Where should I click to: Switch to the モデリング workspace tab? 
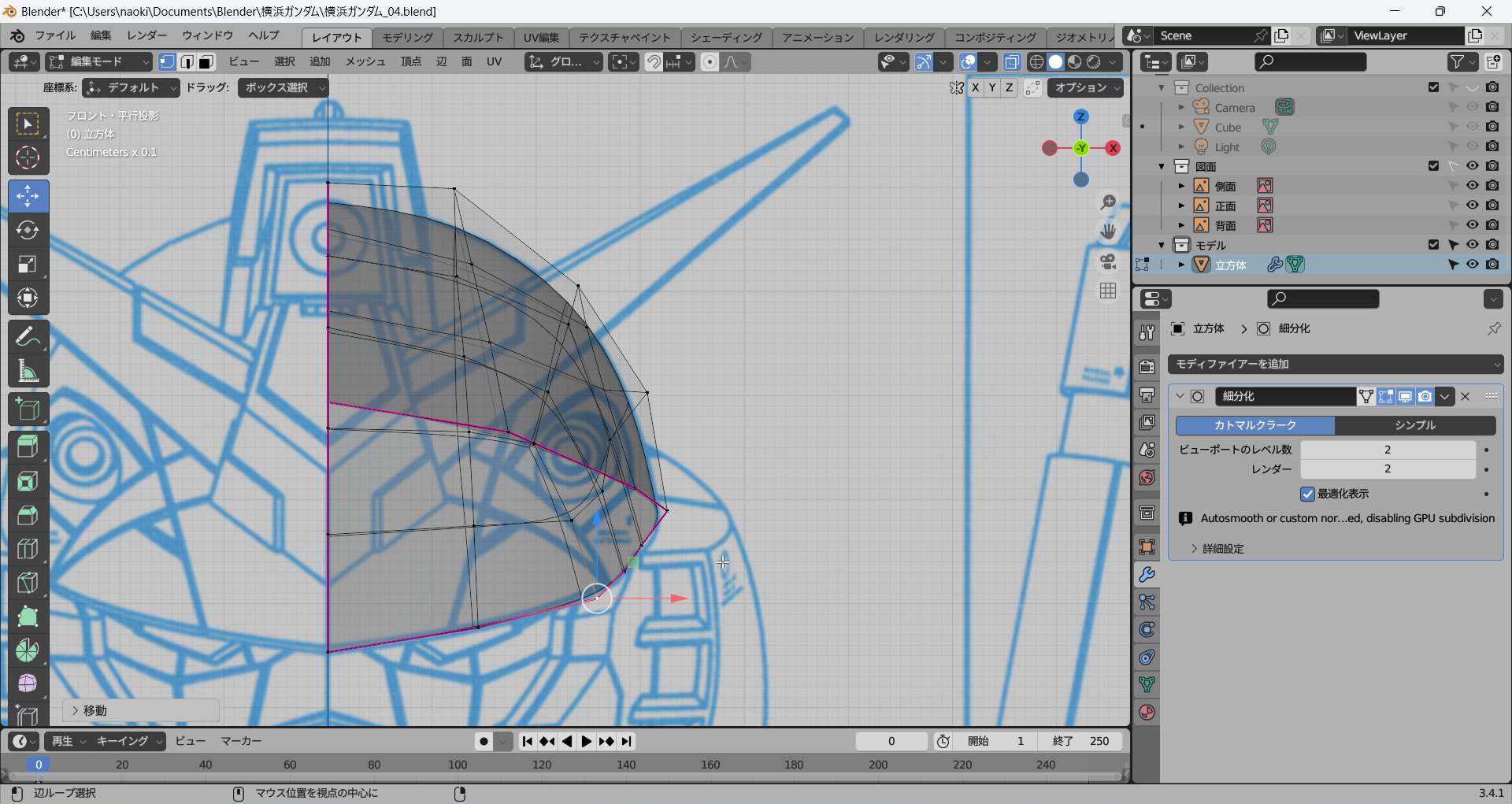tap(407, 37)
